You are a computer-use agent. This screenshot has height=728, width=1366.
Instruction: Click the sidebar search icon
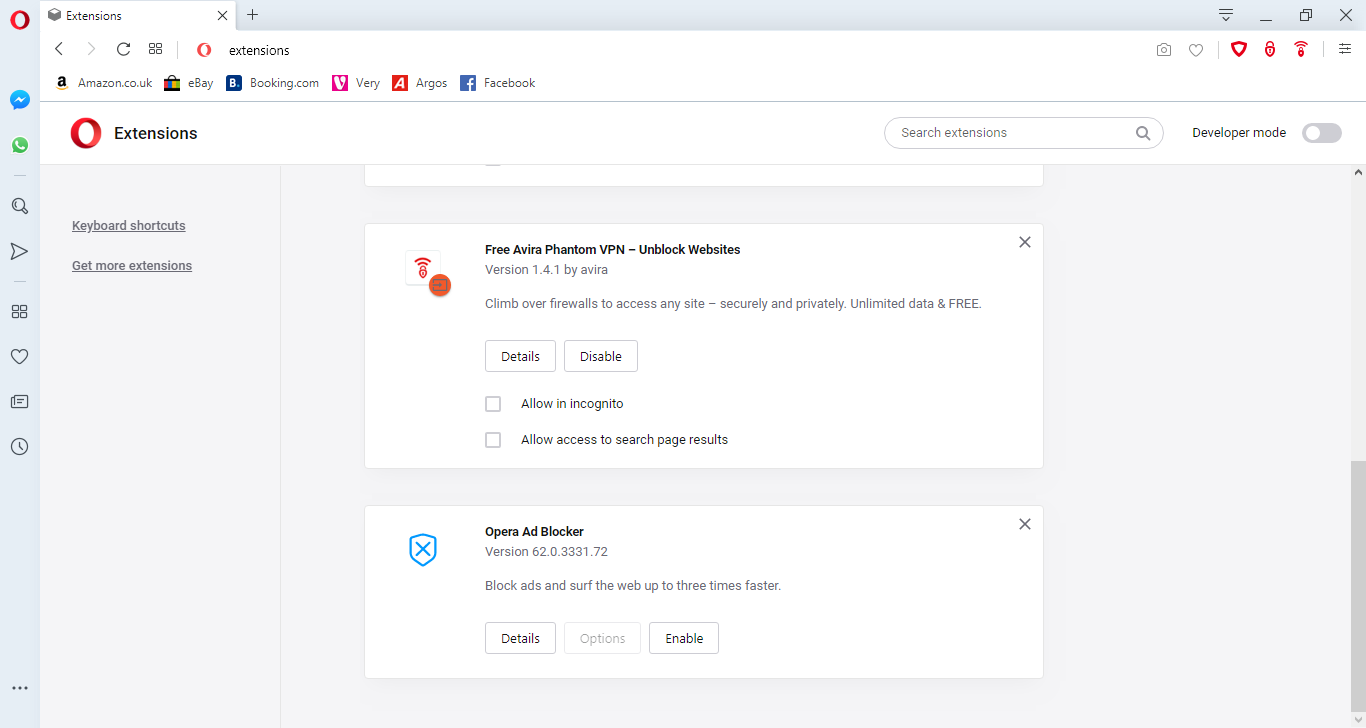19,206
